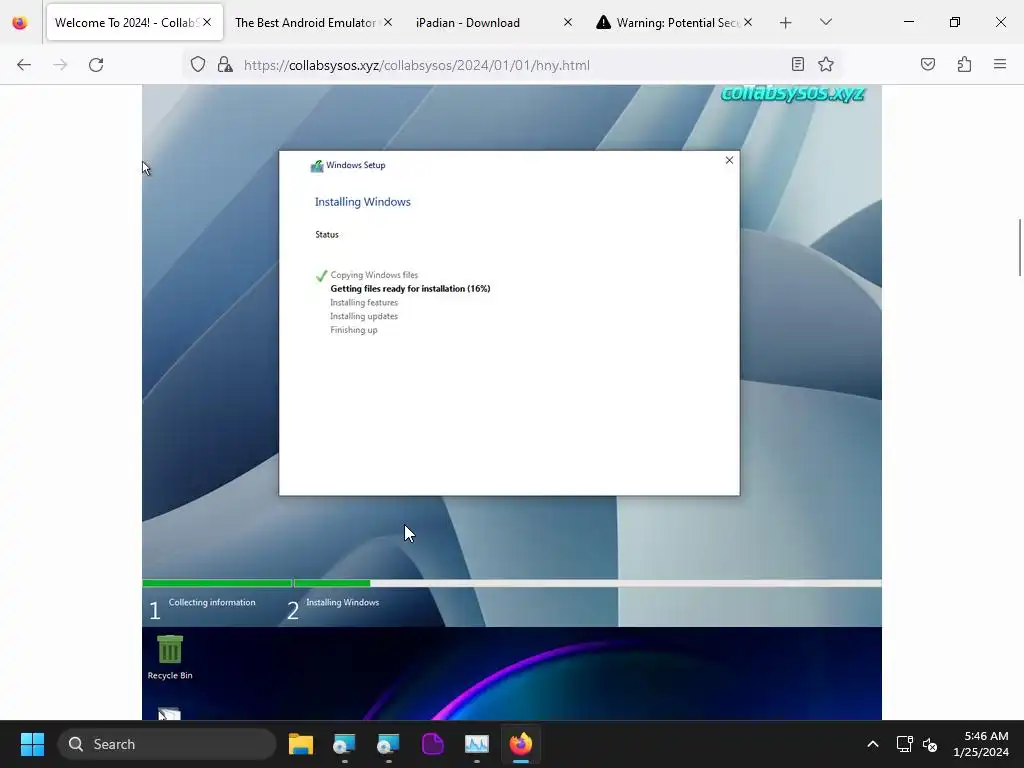Viewport: 1024px width, 768px height.
Task: Open second disc installer taskbar icon
Action: tap(388, 744)
